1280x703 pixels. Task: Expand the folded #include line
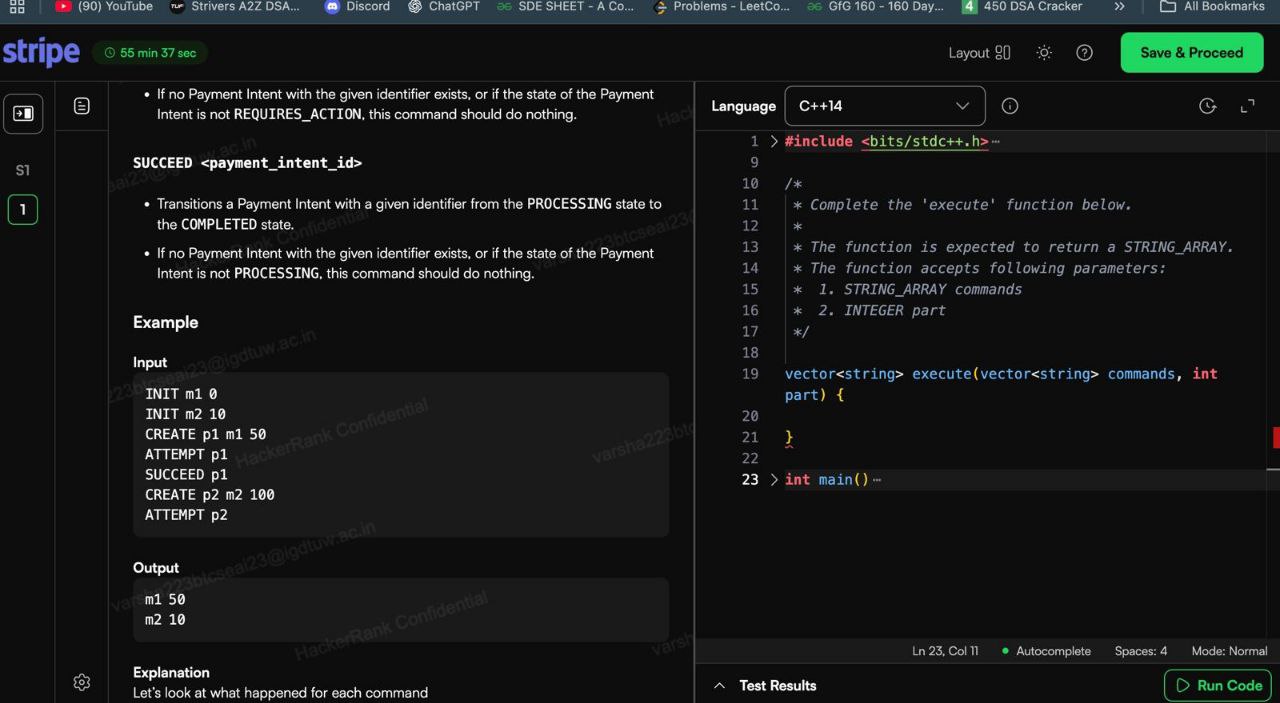coord(774,142)
